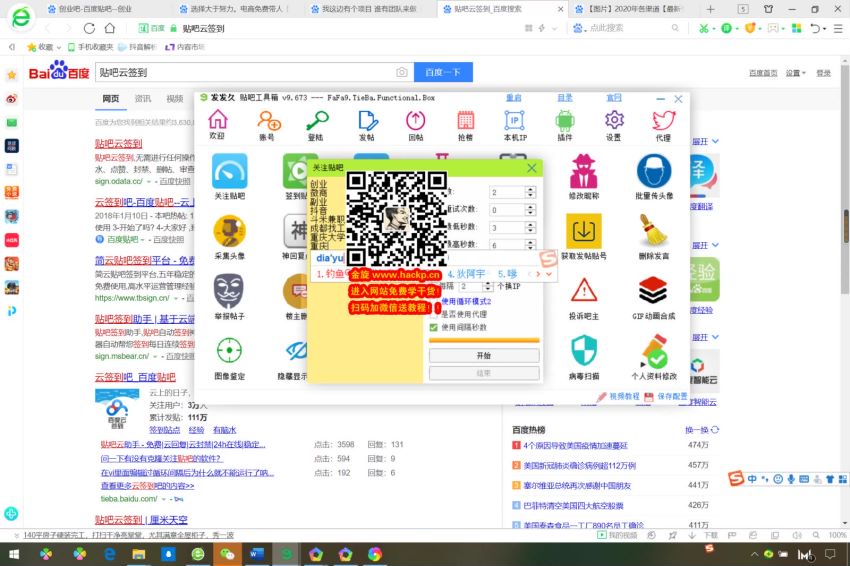
Task: Open the 代理 bird icon
Action: pyautogui.click(x=664, y=125)
